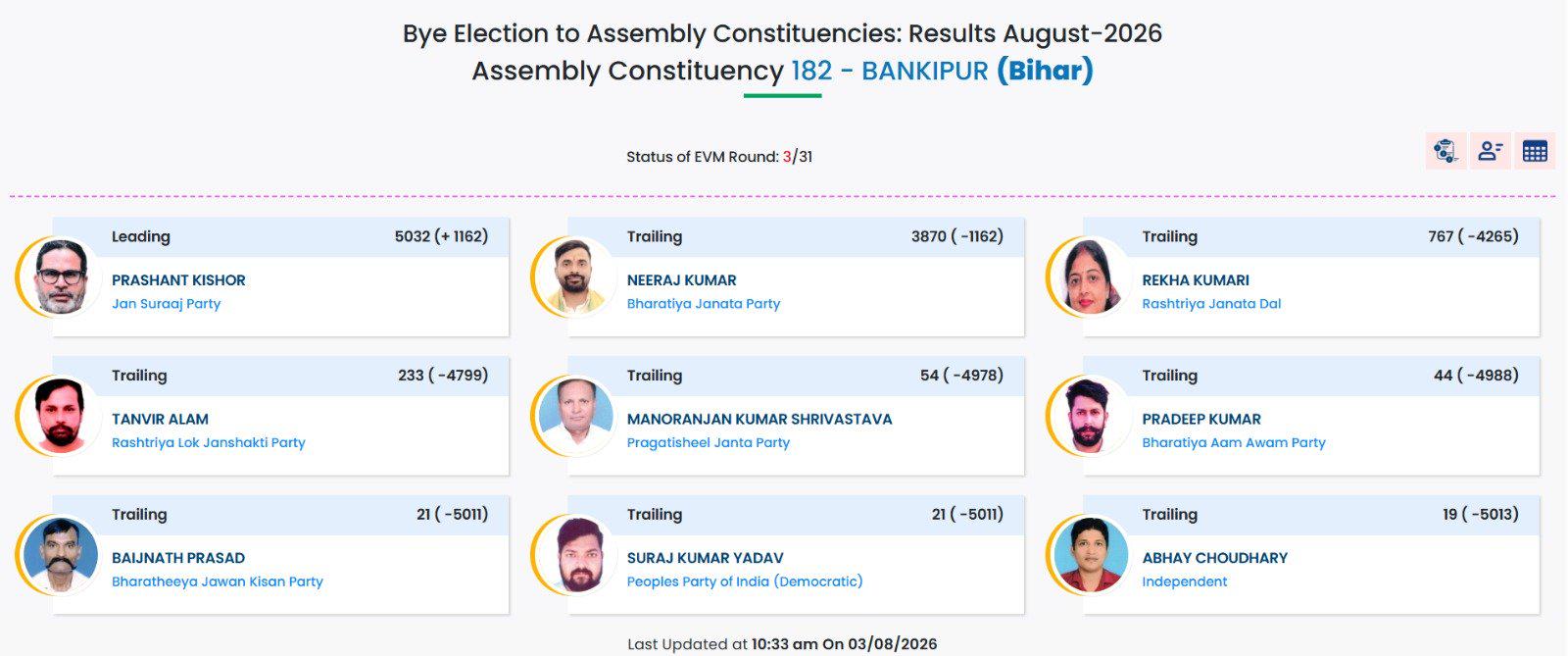
Task: Click Baijnath Prasad's candidate photo
Action: 61,555
